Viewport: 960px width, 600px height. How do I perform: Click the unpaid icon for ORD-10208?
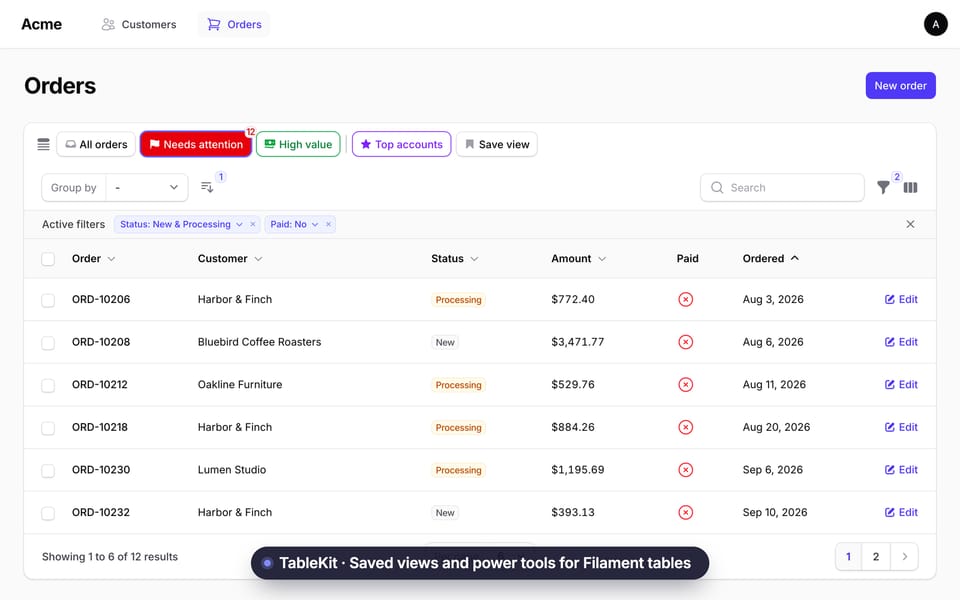686,342
